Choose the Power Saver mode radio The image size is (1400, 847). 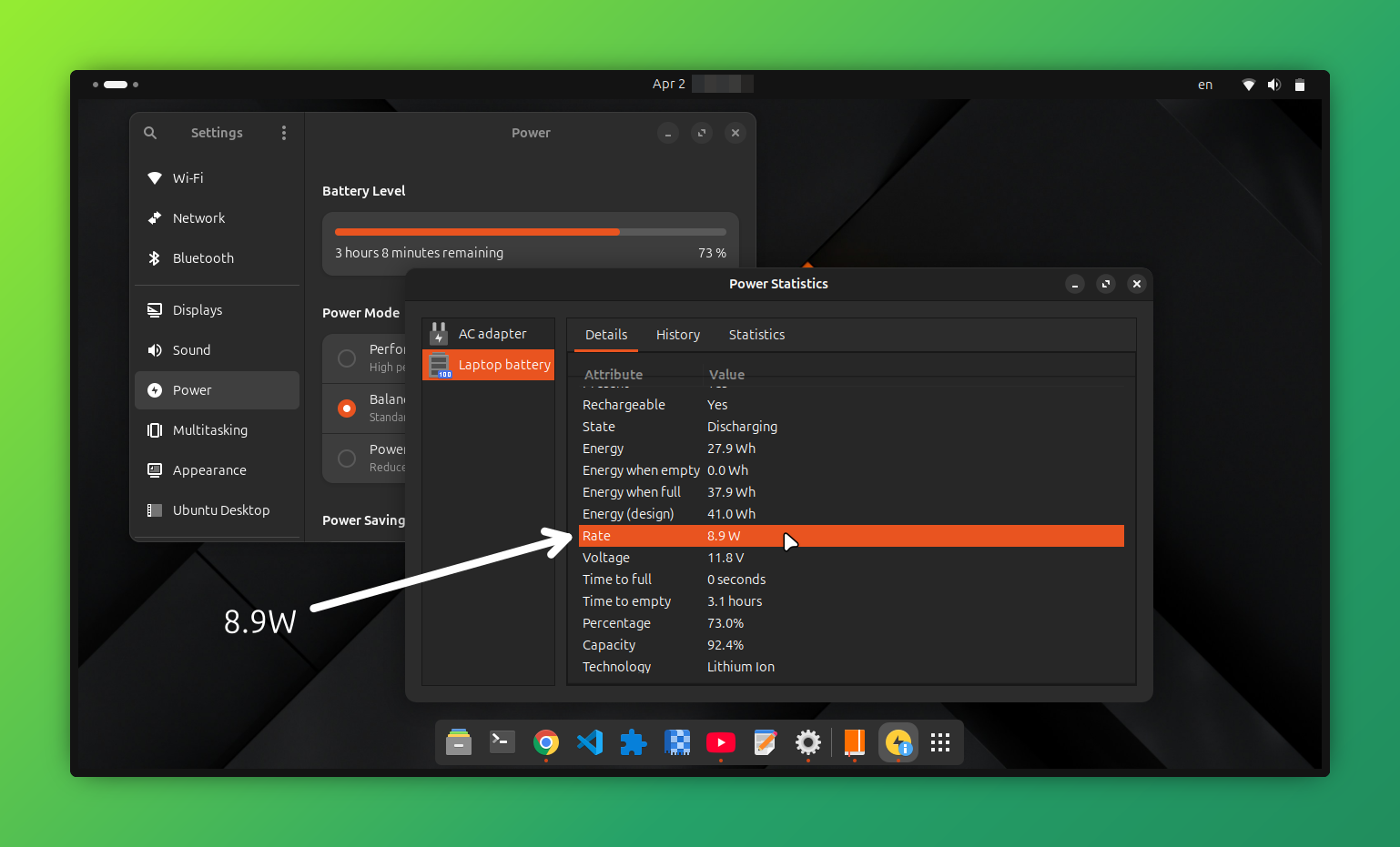click(x=347, y=459)
